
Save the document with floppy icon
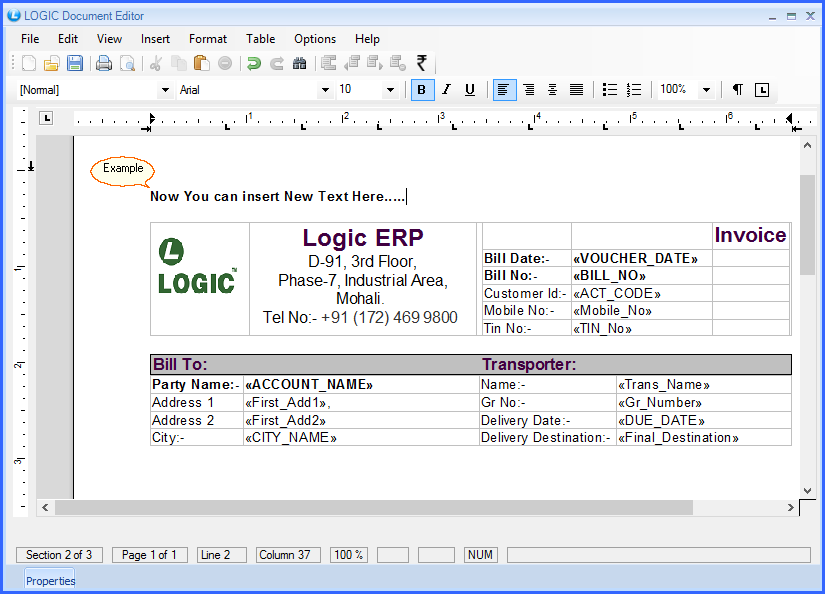(75, 63)
